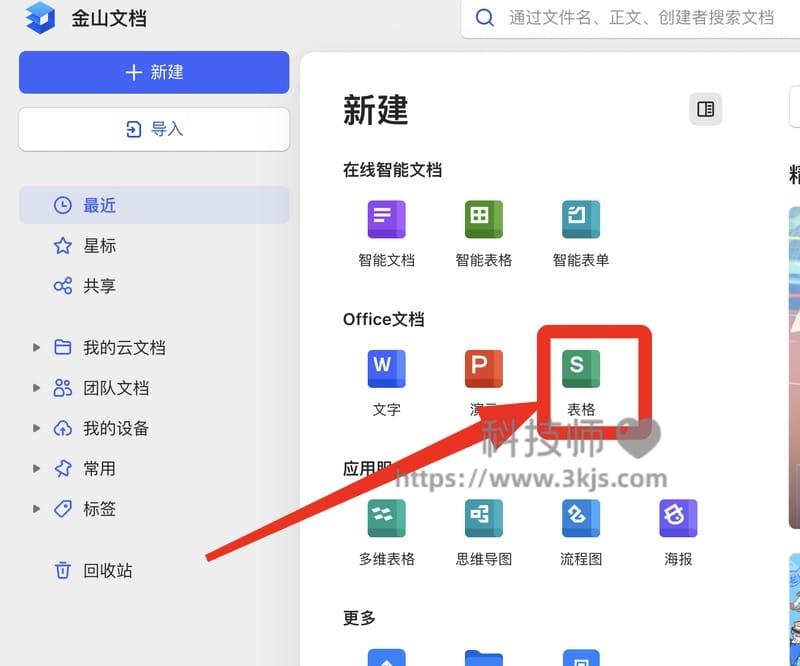800x666 pixels.
Task: Click the blue 新建 button
Action: click(x=154, y=72)
